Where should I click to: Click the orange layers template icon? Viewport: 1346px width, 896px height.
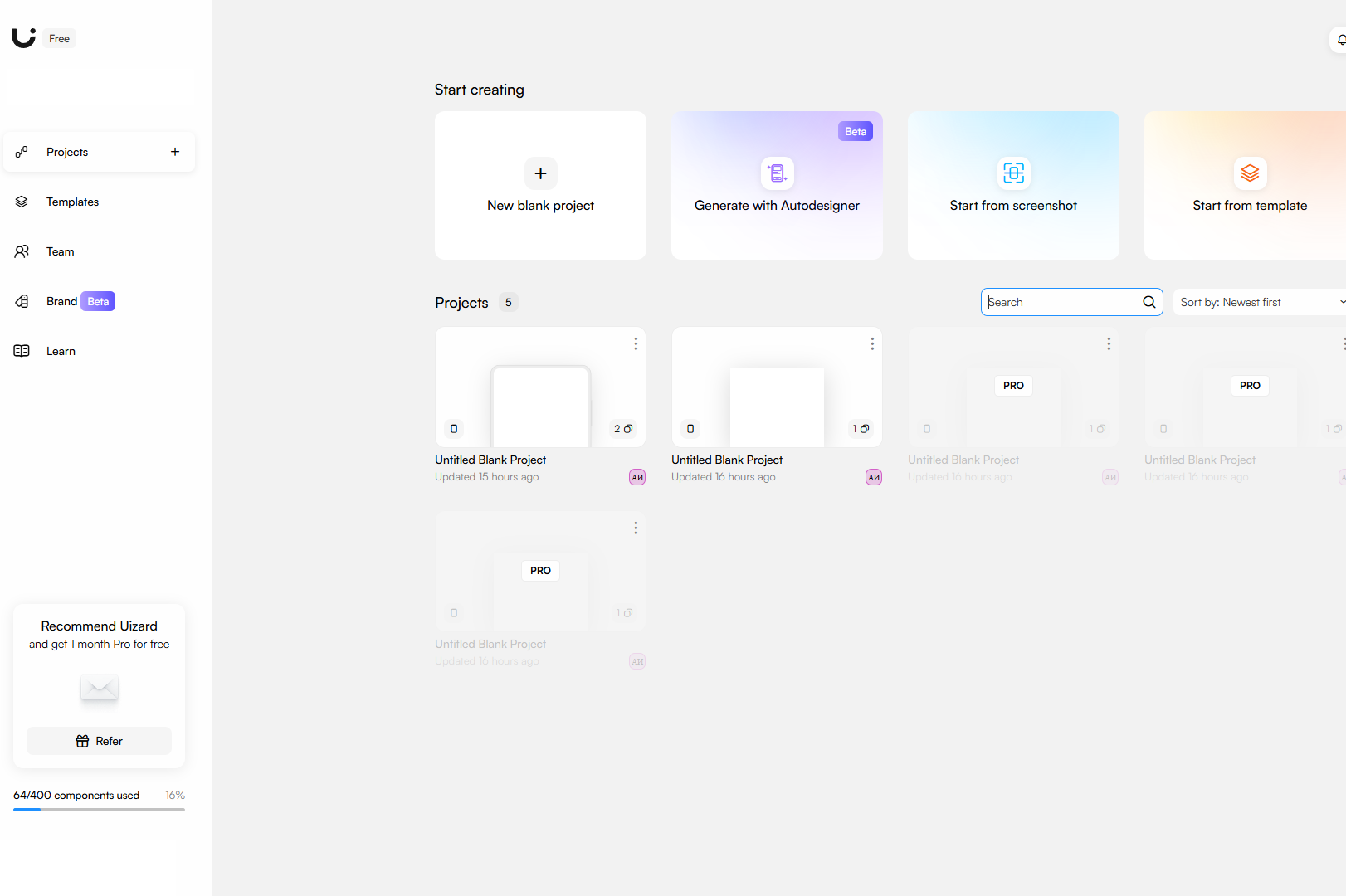coord(1250,173)
